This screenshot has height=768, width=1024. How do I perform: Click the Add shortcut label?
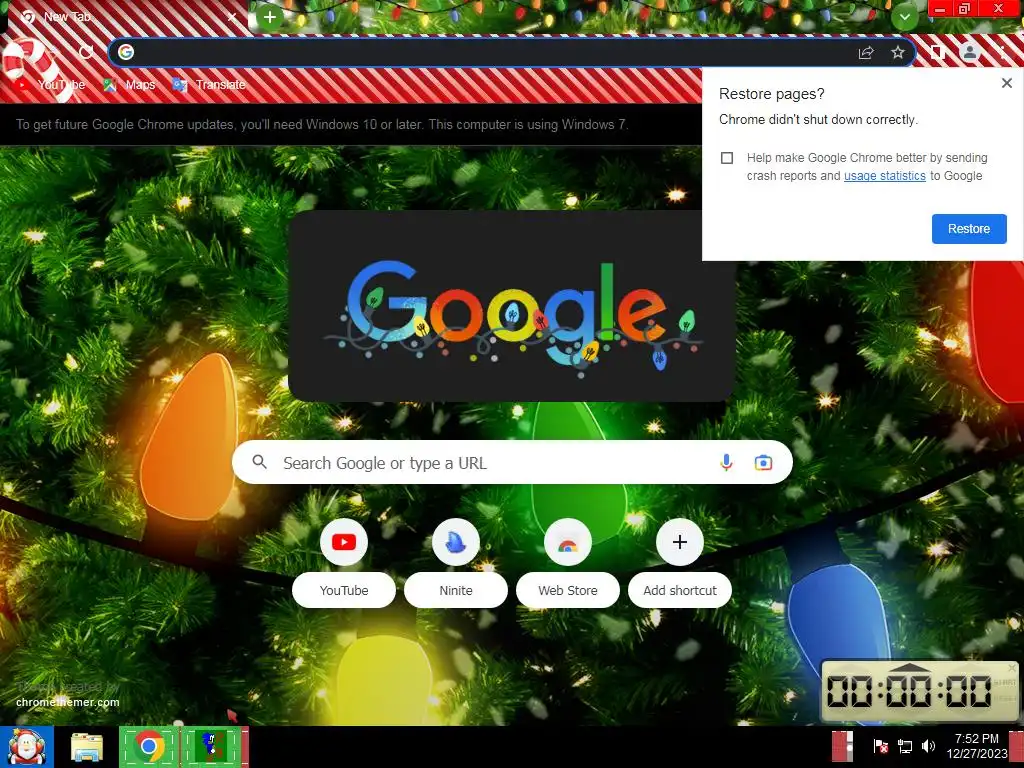[680, 590]
